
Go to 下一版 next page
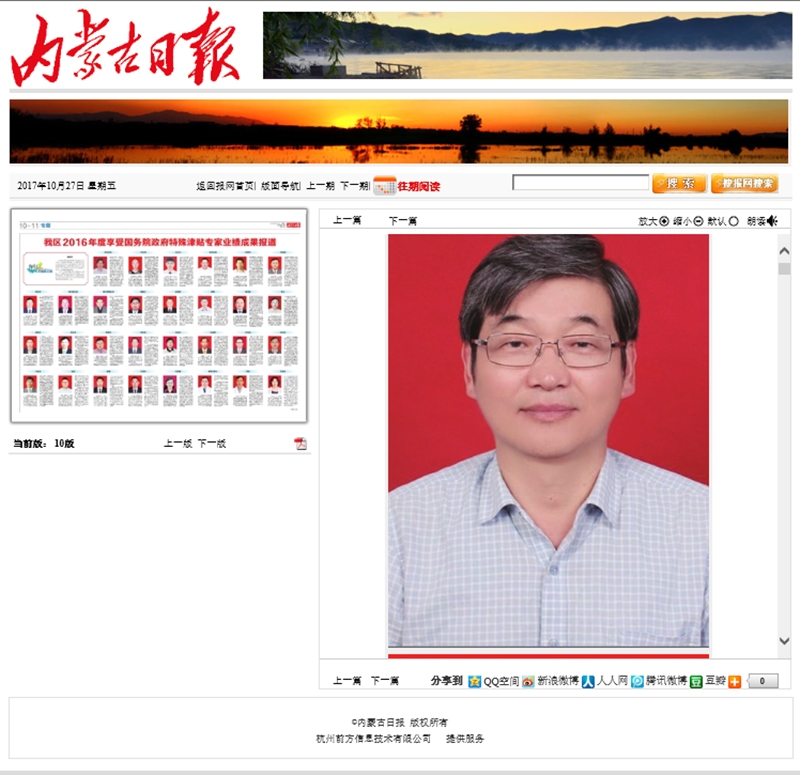click(x=211, y=443)
